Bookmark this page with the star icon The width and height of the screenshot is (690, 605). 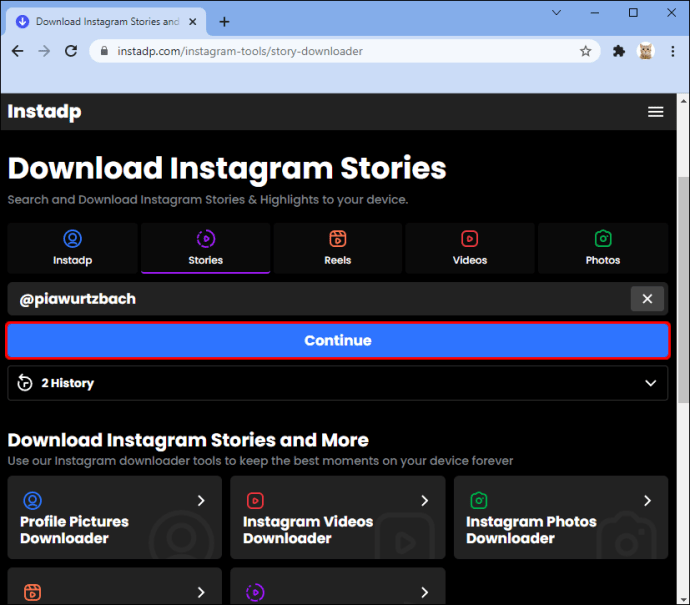click(x=585, y=51)
